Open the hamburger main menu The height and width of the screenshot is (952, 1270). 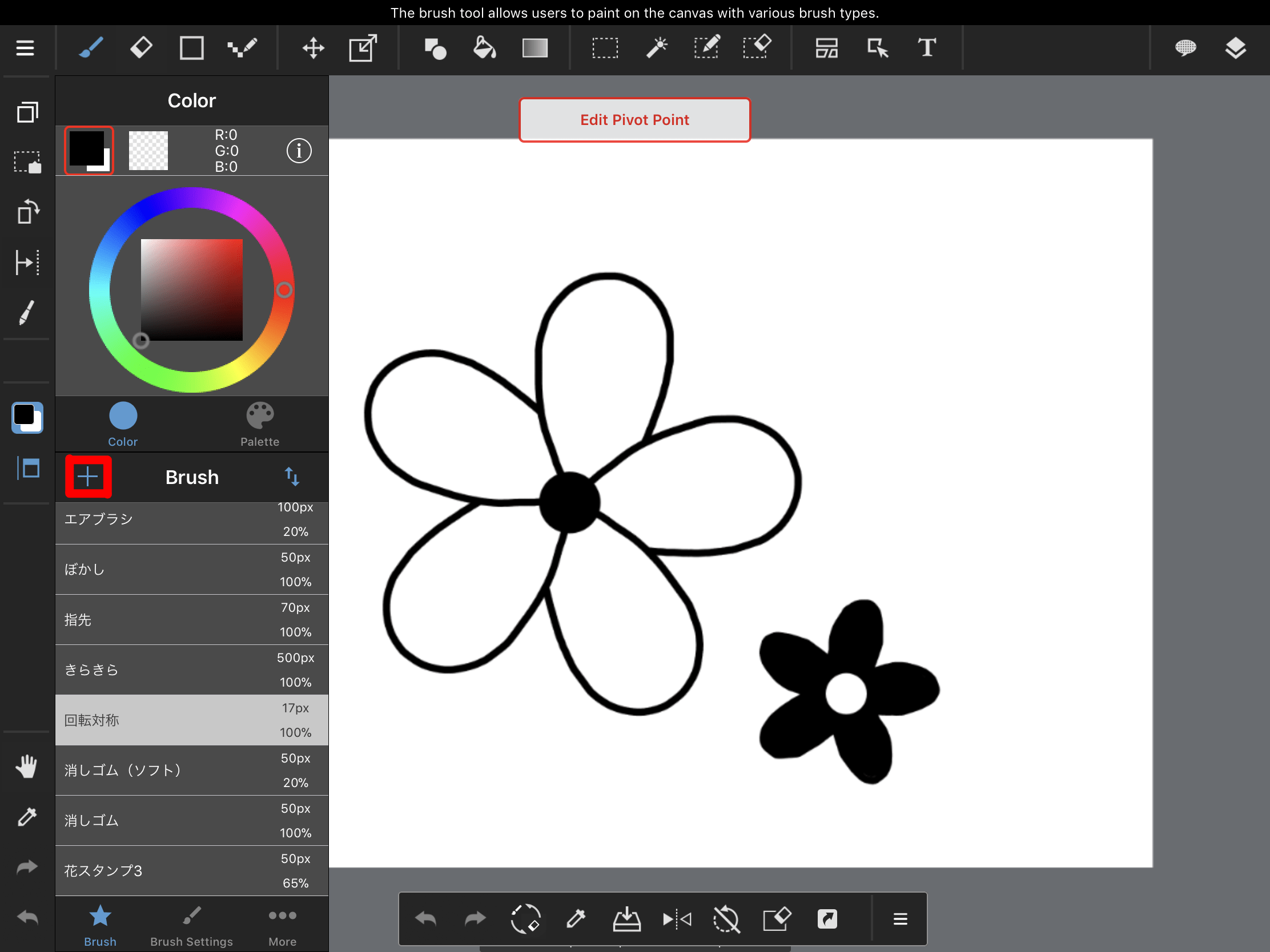[x=25, y=48]
